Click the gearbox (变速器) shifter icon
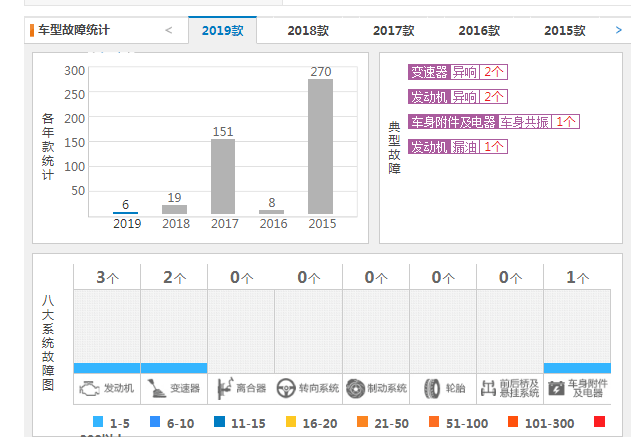This screenshot has width=631, height=437. 157,389
